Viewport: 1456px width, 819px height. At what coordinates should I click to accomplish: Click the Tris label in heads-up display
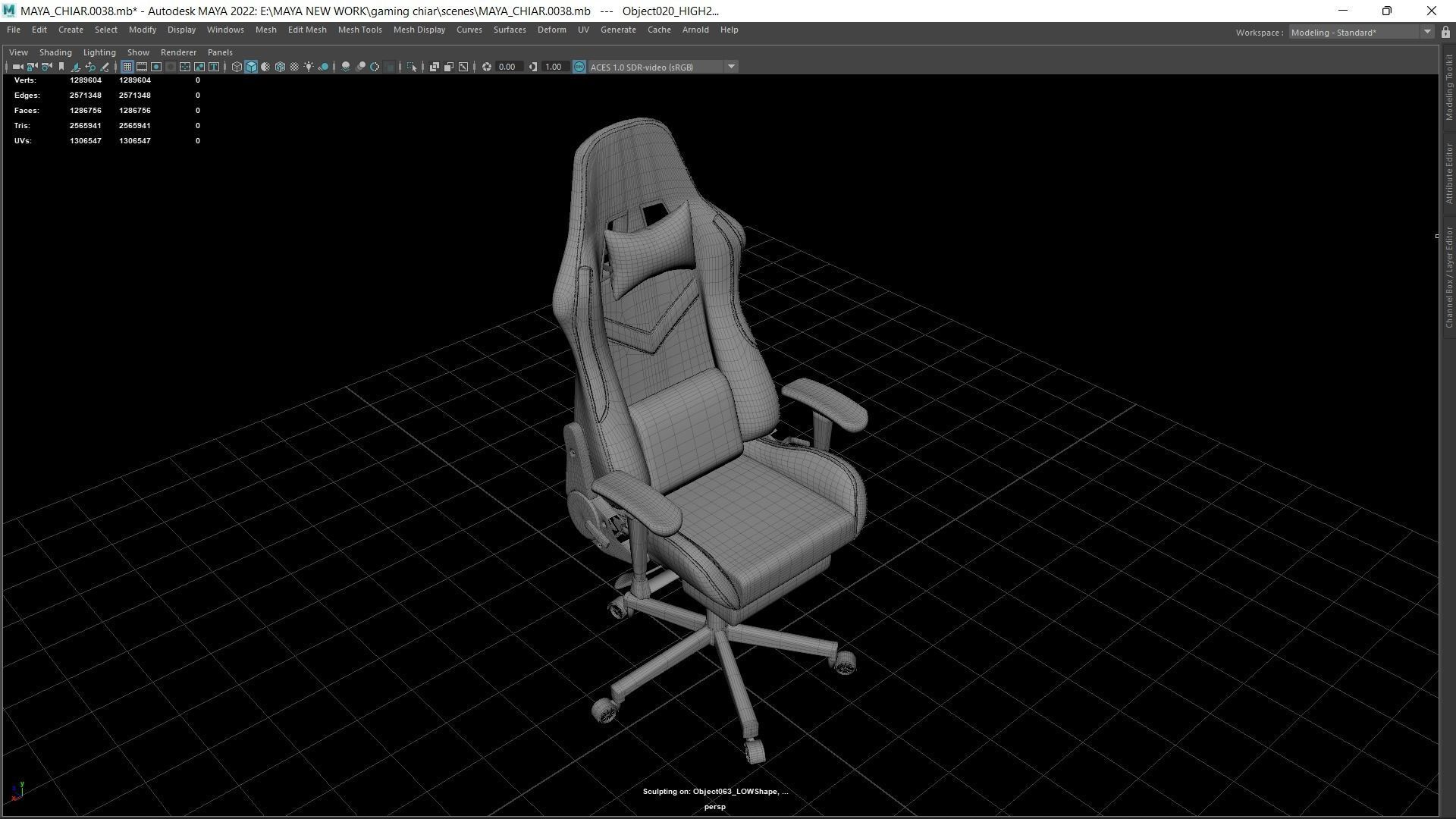(x=22, y=125)
